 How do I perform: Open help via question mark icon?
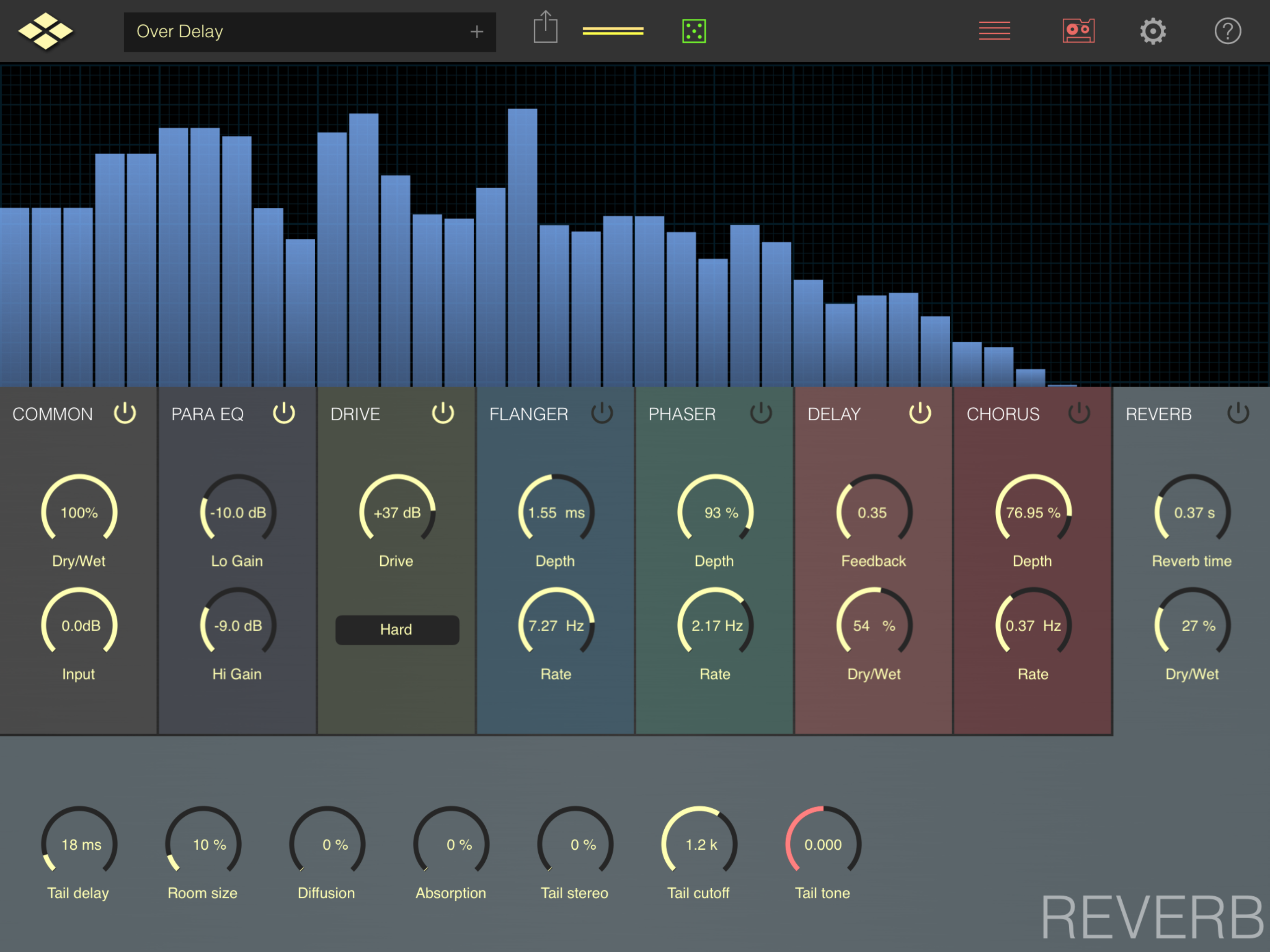tap(1227, 31)
